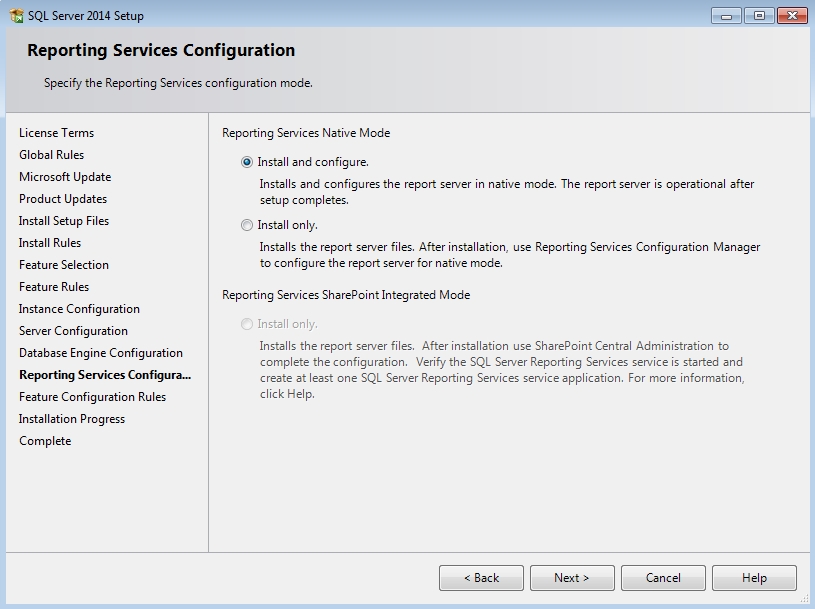This screenshot has height=609, width=815.
Task: Minimize the SQL Server Setup window
Action: [x=726, y=16]
